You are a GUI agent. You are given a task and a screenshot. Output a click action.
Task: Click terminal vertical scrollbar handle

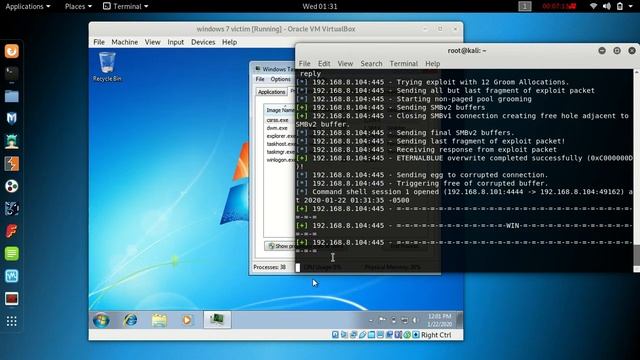tap(637, 255)
